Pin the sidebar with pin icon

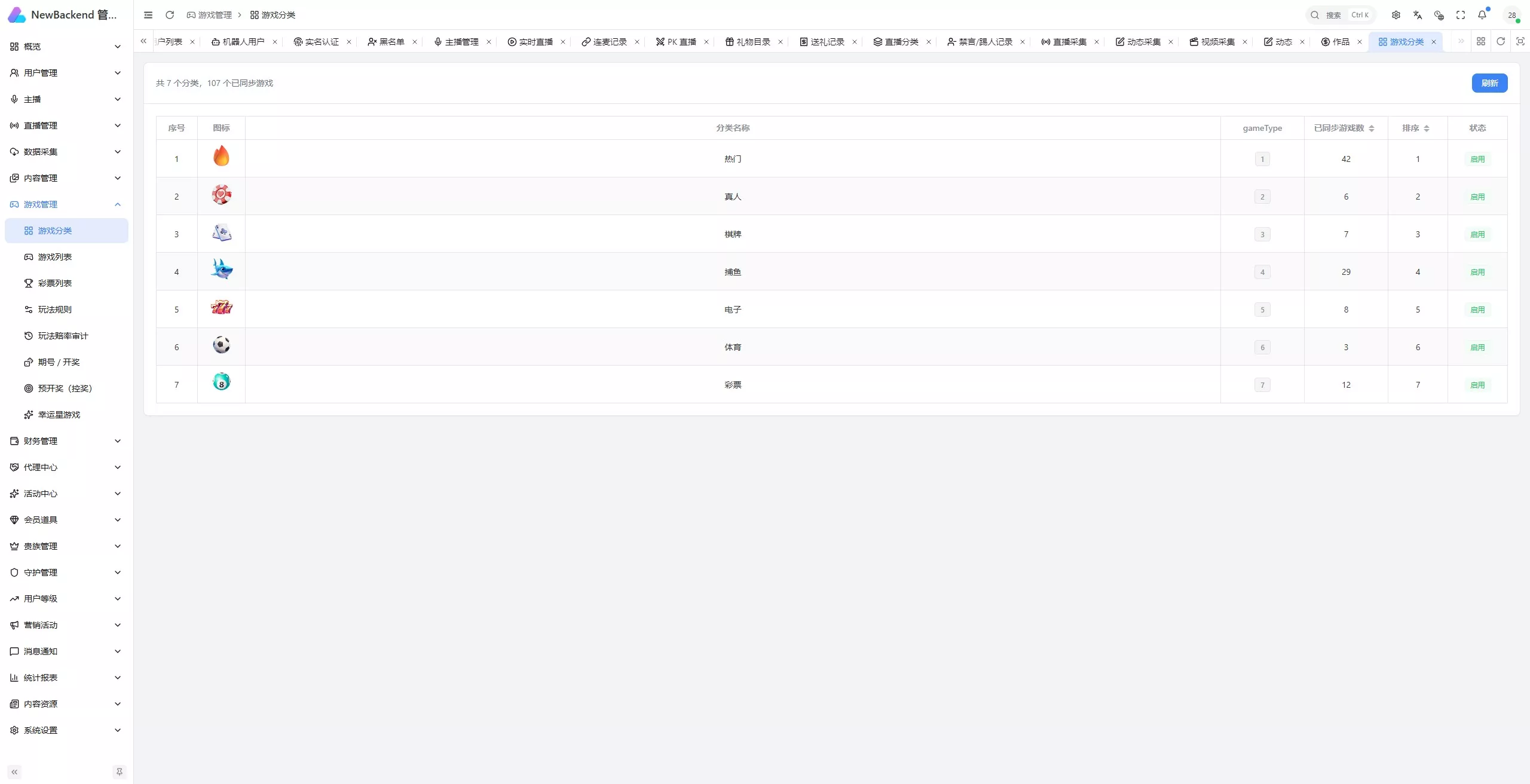(x=119, y=772)
